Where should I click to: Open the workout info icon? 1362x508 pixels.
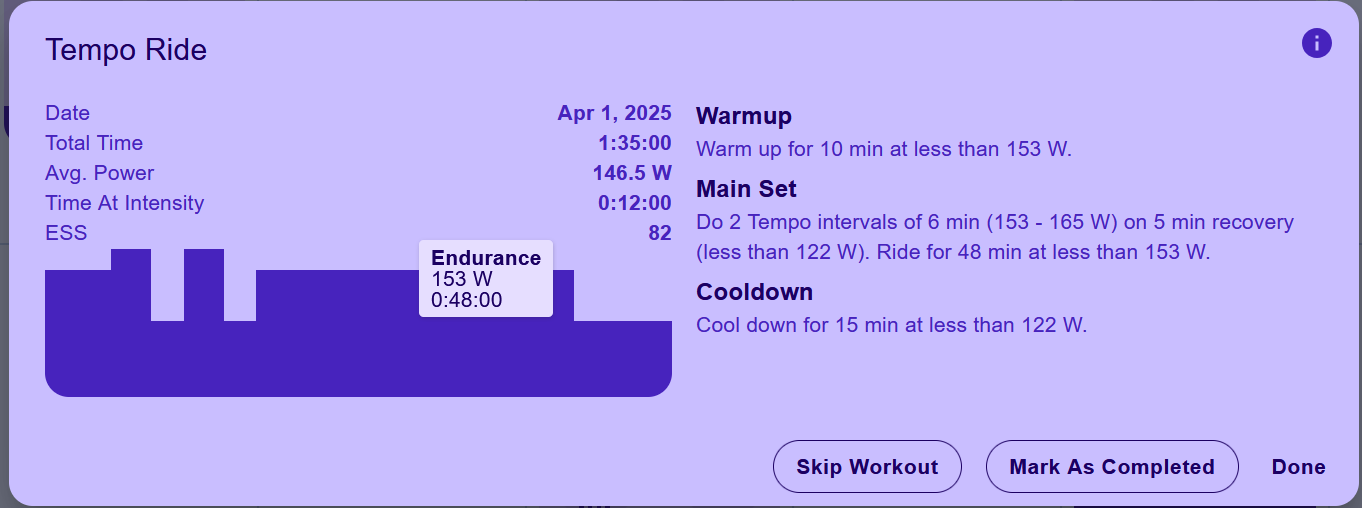[x=1316, y=43]
